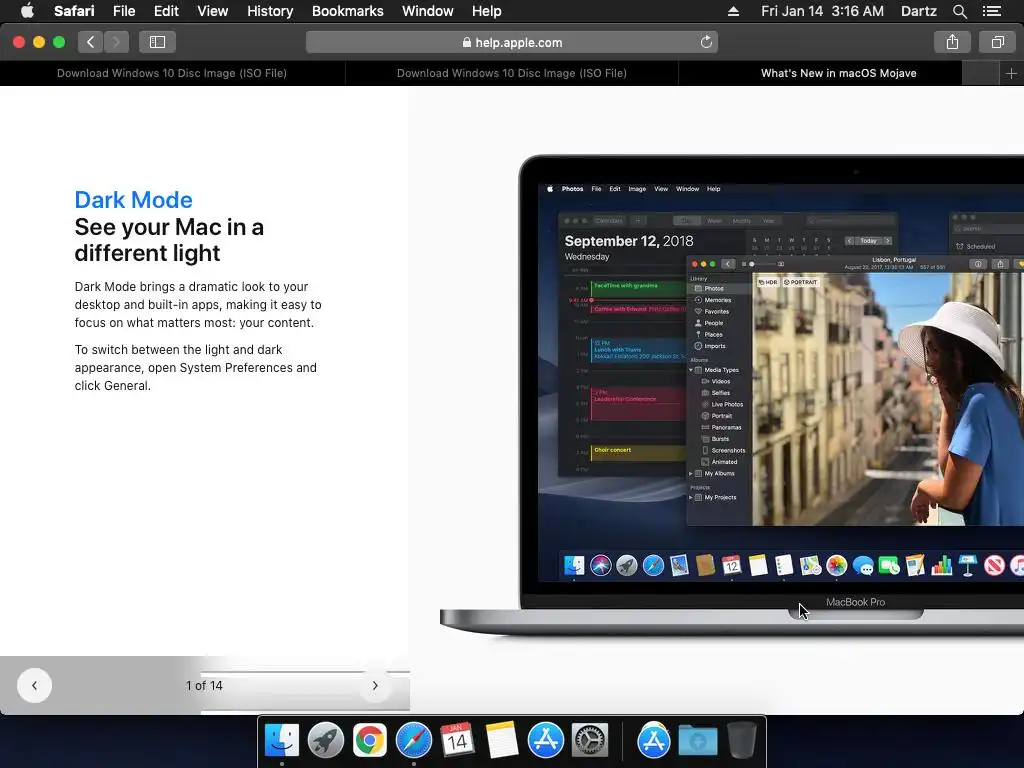1024x768 pixels.
Task: Go back with Safari back arrow
Action: [x=91, y=42]
